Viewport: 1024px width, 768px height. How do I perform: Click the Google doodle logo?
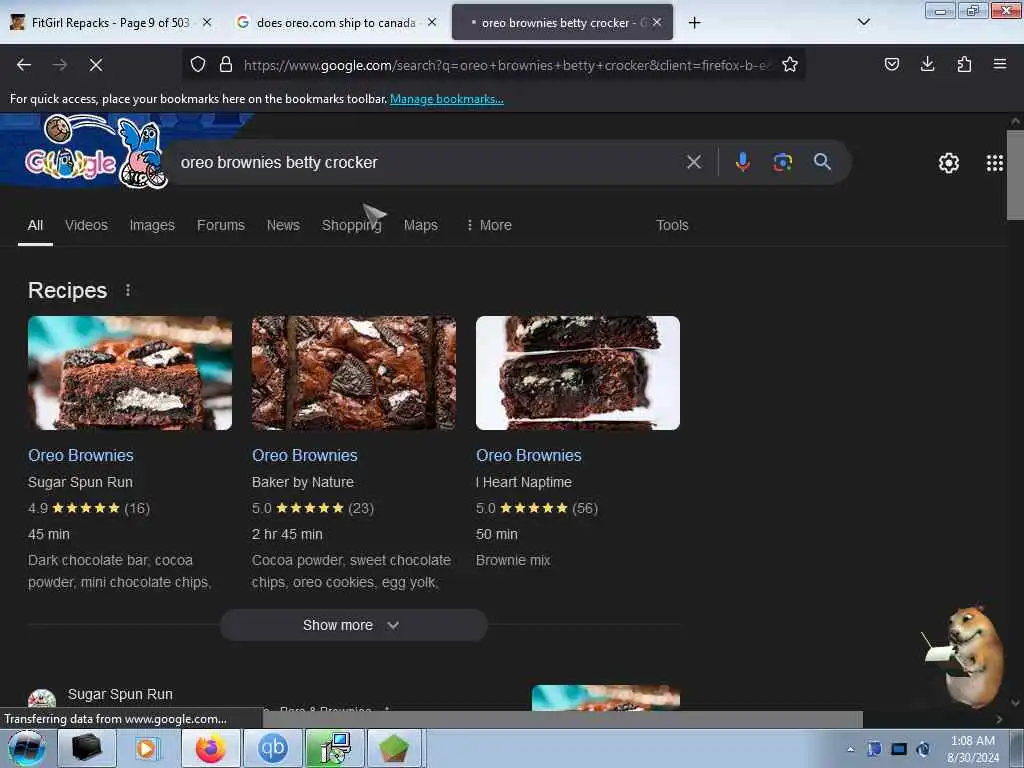[95, 152]
